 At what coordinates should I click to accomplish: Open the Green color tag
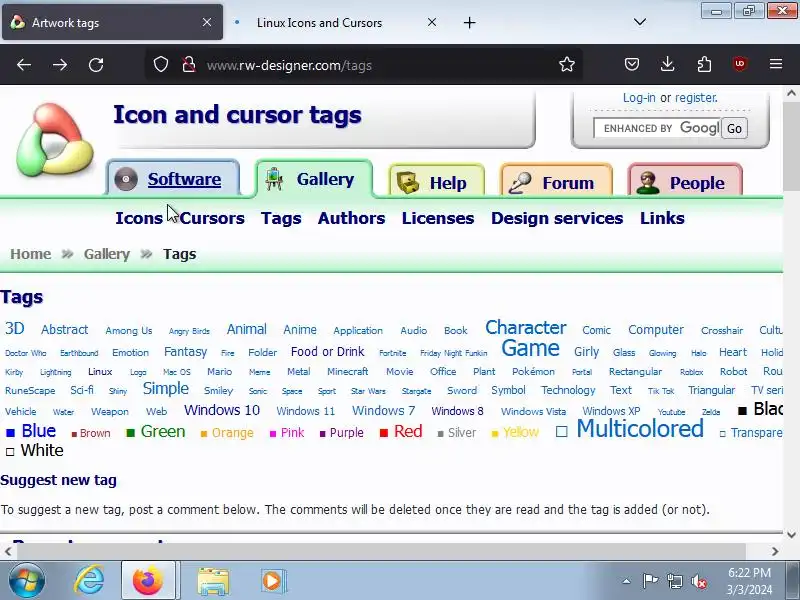pos(163,431)
